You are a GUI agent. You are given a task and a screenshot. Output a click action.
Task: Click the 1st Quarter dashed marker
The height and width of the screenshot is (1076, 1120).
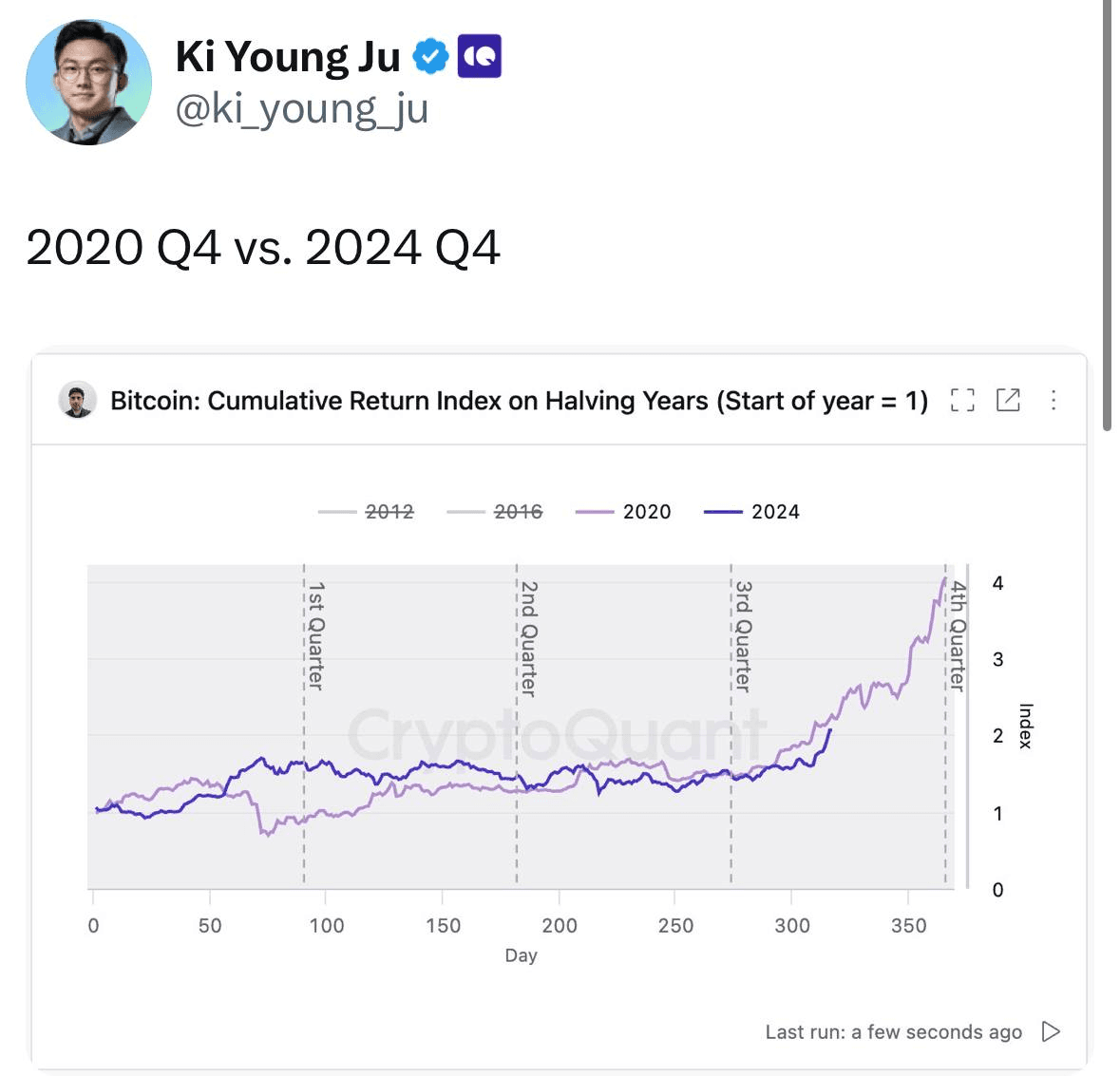[x=304, y=725]
